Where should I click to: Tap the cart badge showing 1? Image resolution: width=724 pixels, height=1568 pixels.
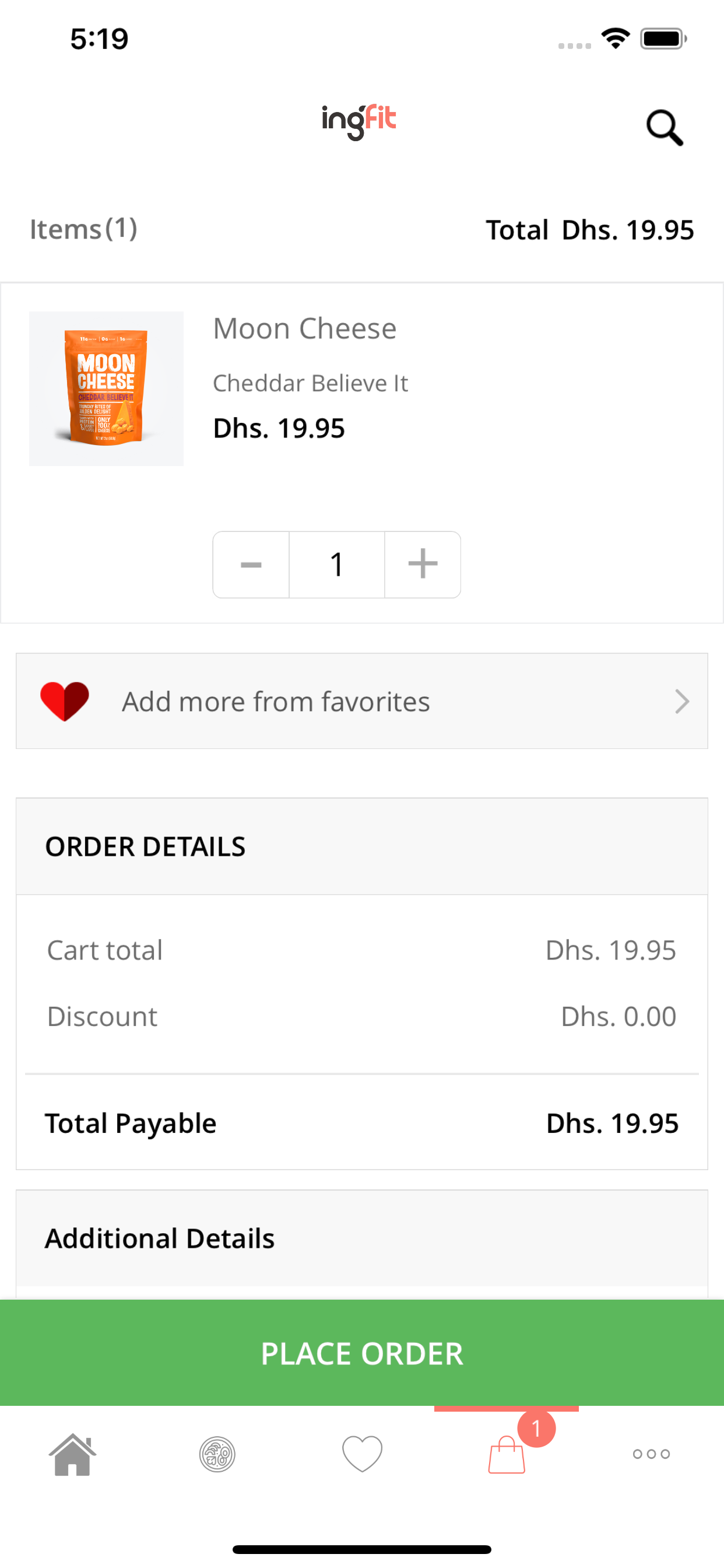[536, 1428]
